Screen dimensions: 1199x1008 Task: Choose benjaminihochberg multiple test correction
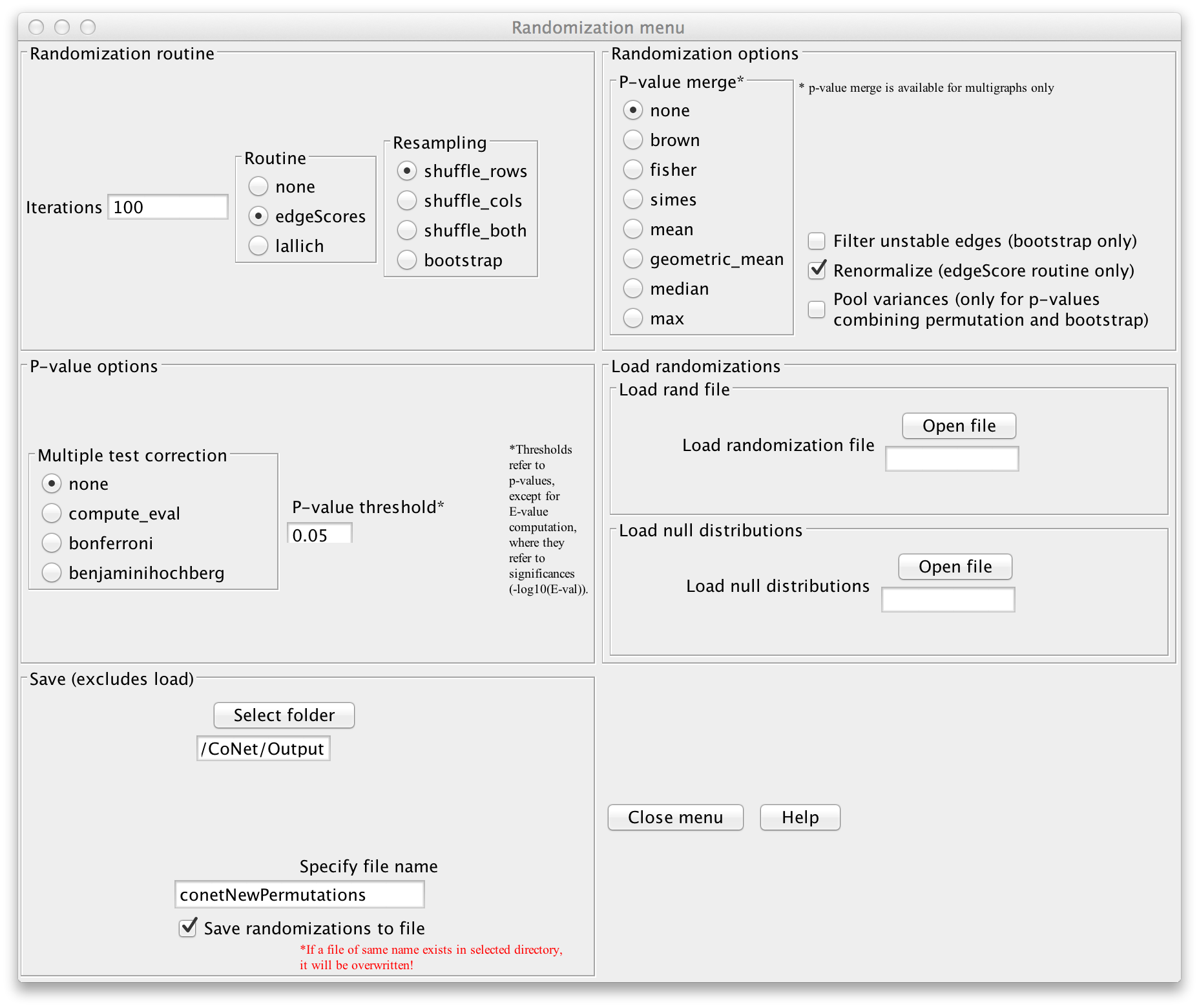[52, 573]
